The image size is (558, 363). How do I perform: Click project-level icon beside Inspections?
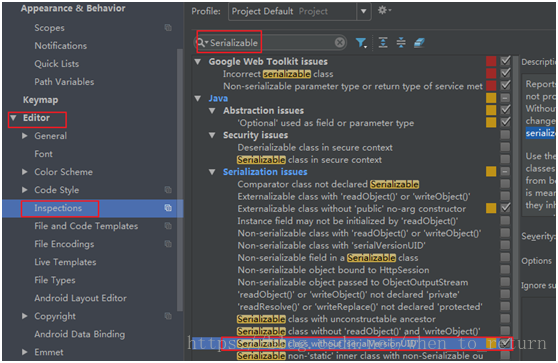point(168,208)
